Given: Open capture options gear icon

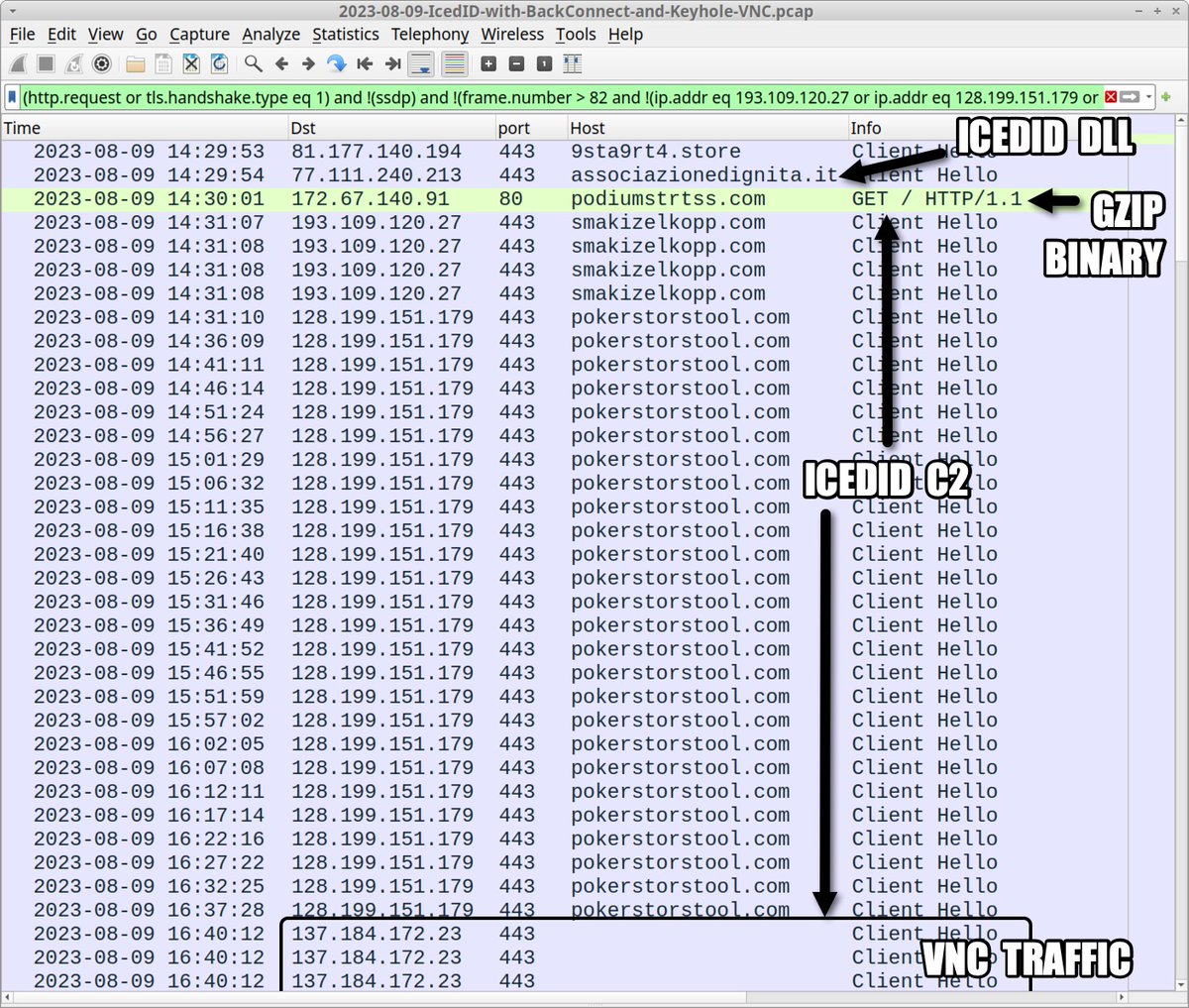Looking at the screenshot, I should point(101,64).
